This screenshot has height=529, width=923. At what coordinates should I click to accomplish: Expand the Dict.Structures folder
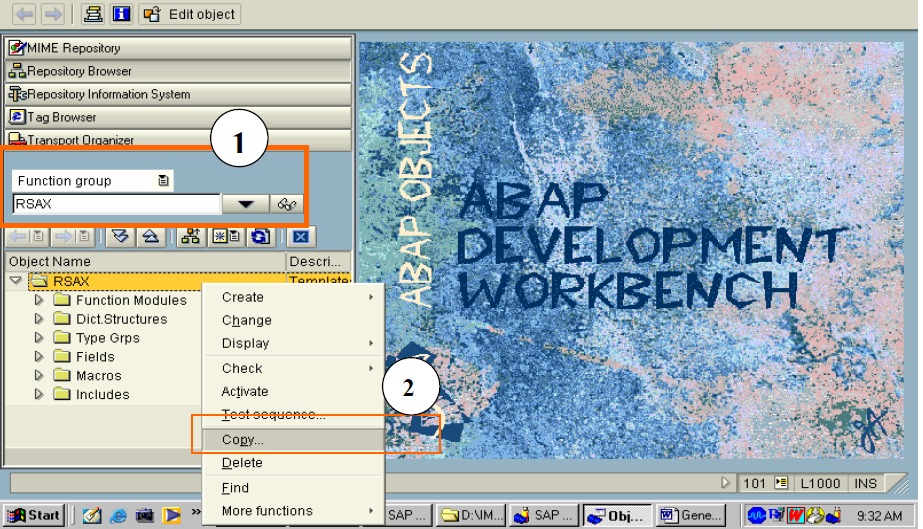[39, 319]
